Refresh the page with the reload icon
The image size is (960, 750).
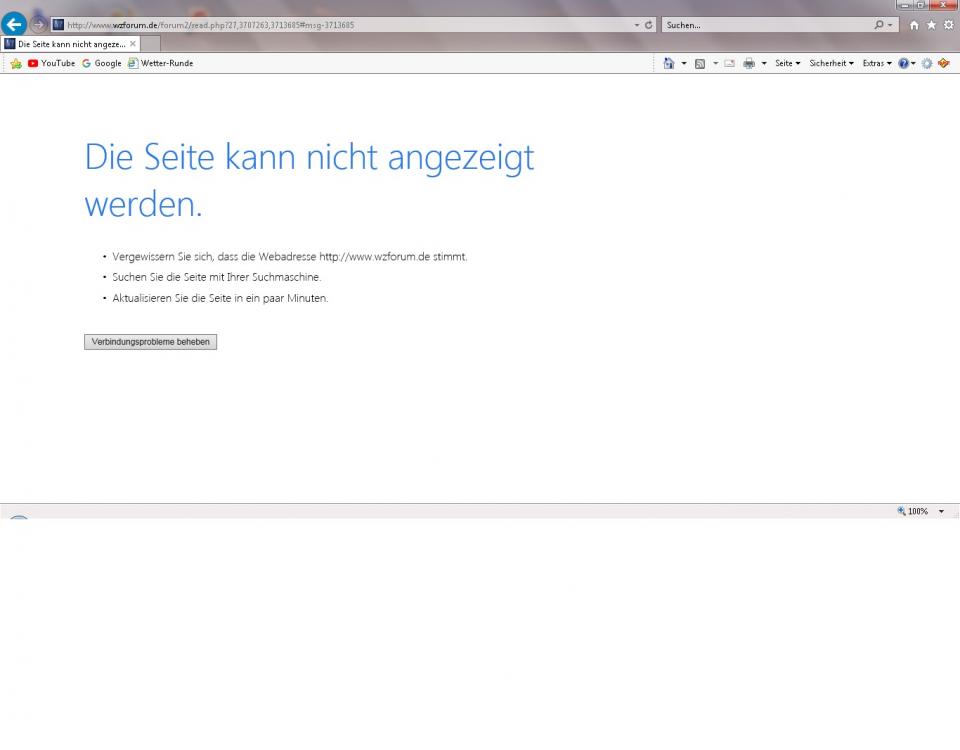coord(649,25)
